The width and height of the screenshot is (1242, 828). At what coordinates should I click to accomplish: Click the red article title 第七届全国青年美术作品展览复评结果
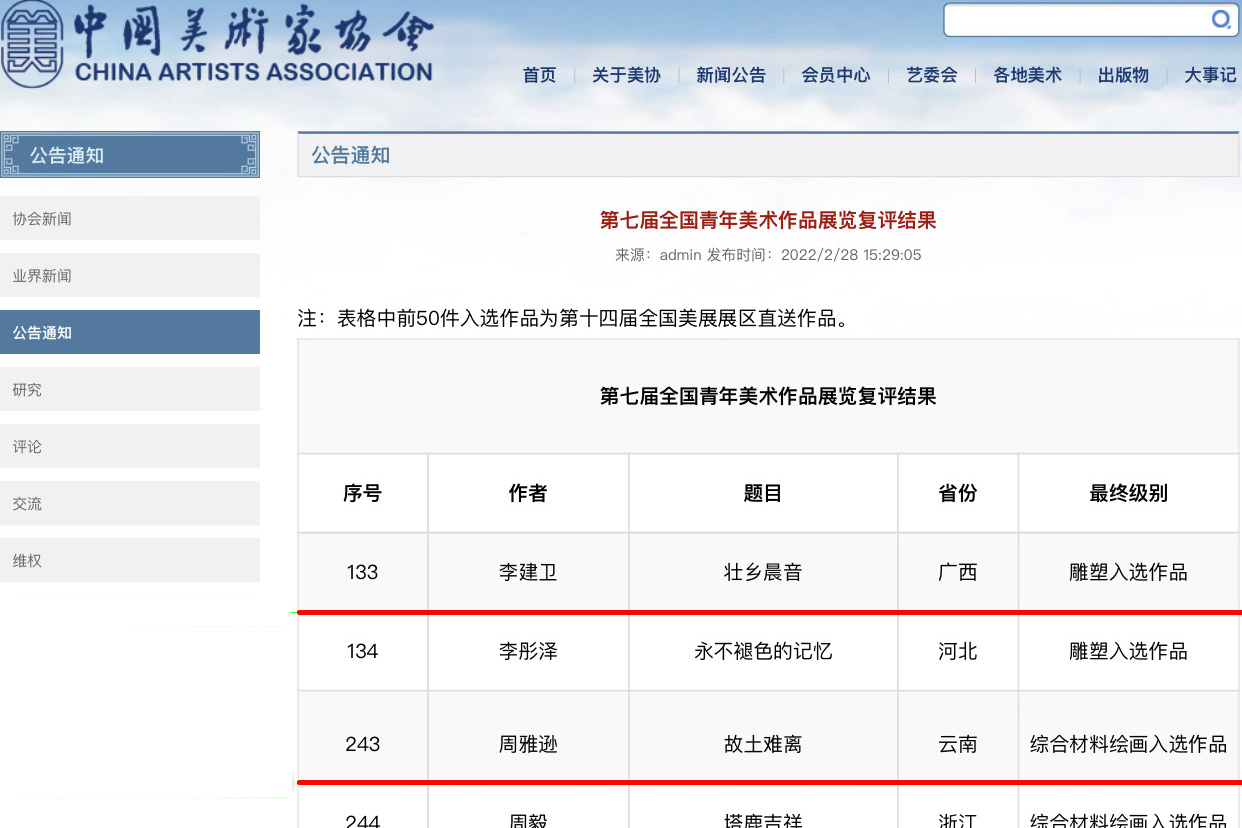pos(767,220)
